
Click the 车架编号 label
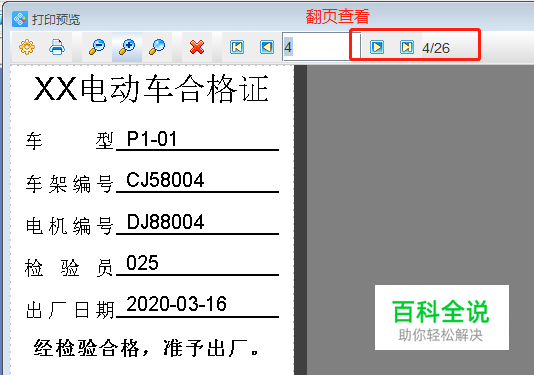tap(69, 184)
